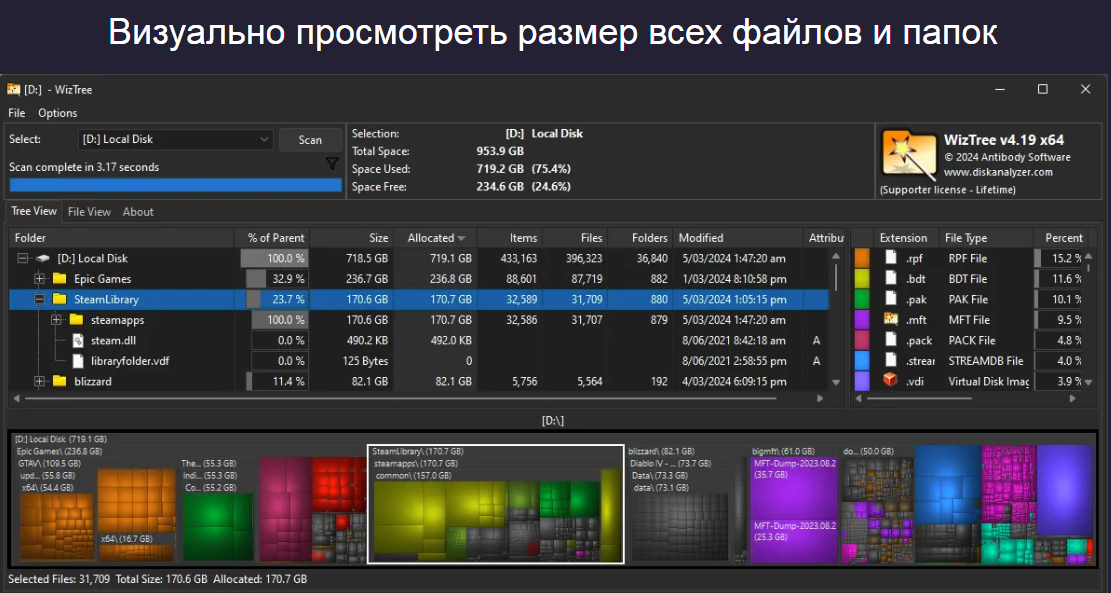The image size is (1111, 593).
Task: Click the steamapps folder icon
Action: coord(77,320)
